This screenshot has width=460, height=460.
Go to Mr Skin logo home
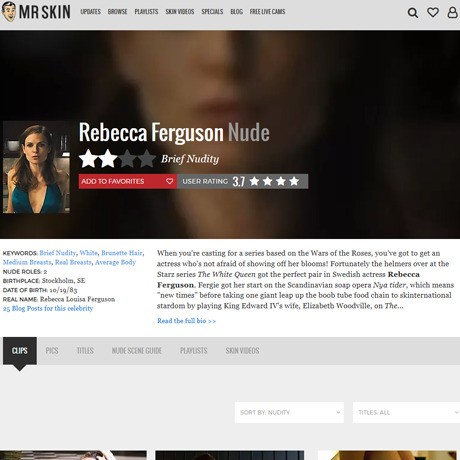36,12
